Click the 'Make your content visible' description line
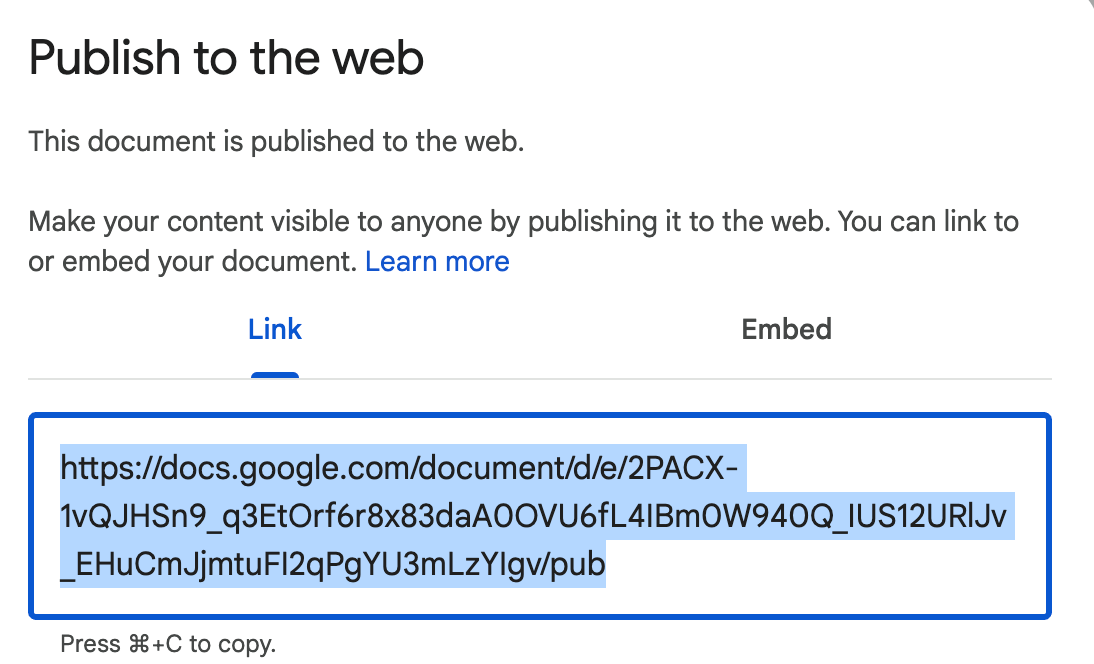This screenshot has width=1094, height=664. click(x=523, y=221)
